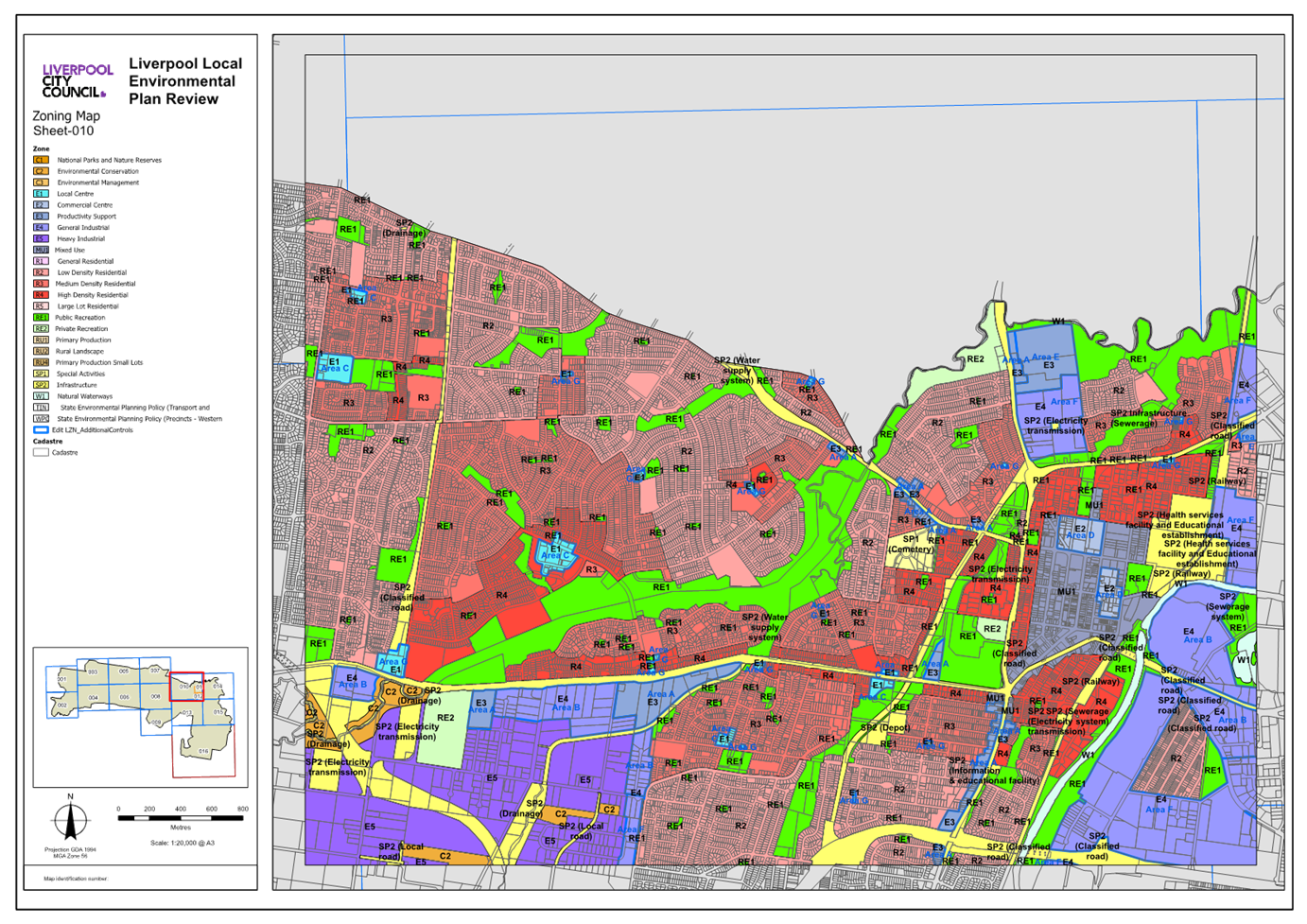The image size is (1307, 924).
Task: Click the white Cadastre legend box
Action: [x=41, y=452]
